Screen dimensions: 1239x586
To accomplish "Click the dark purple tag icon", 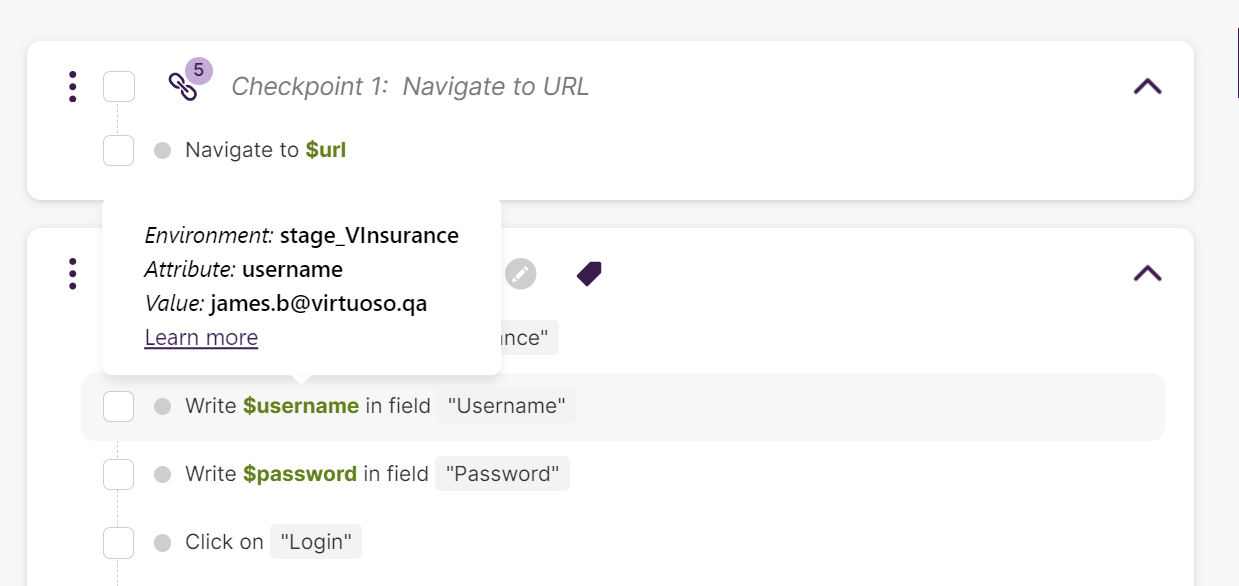I will point(589,273).
